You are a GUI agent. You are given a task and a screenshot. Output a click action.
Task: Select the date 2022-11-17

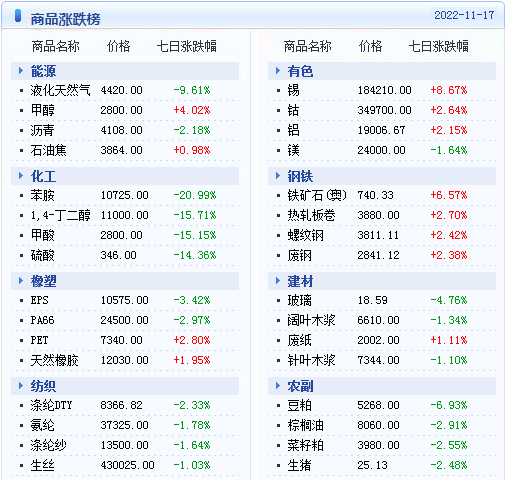[x=464, y=15]
